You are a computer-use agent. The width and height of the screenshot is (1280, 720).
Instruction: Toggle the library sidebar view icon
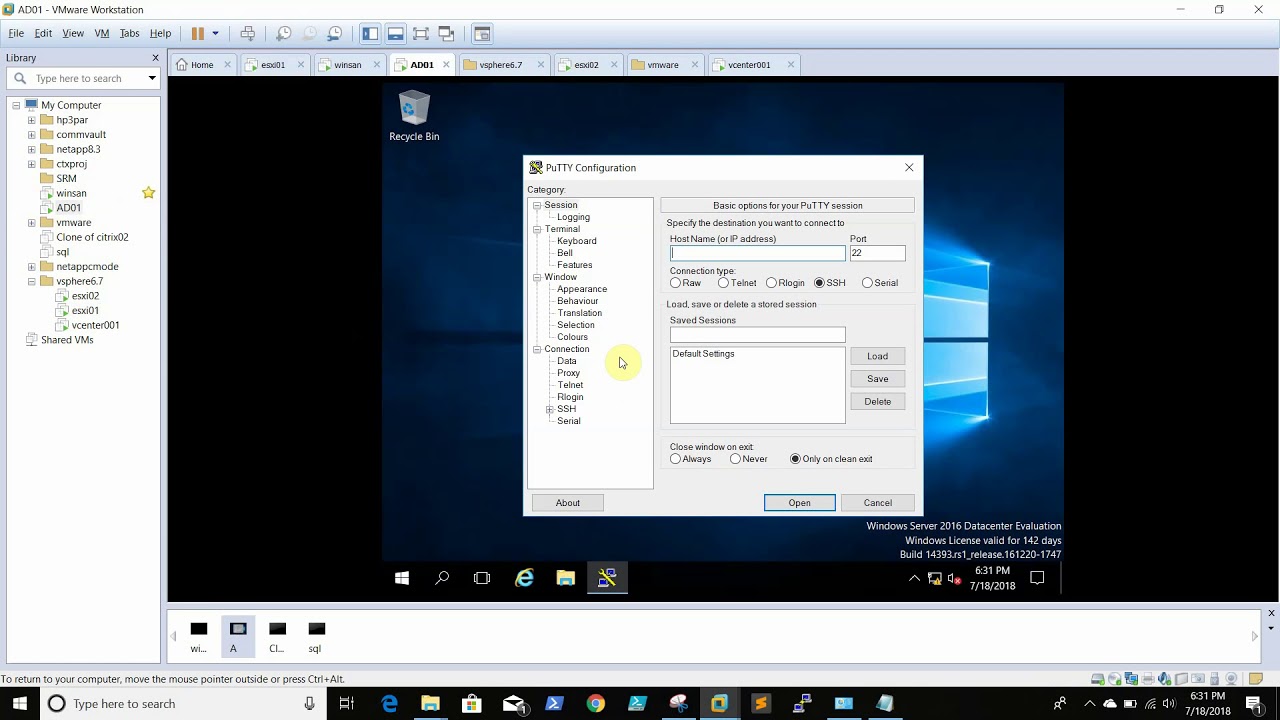point(370,33)
